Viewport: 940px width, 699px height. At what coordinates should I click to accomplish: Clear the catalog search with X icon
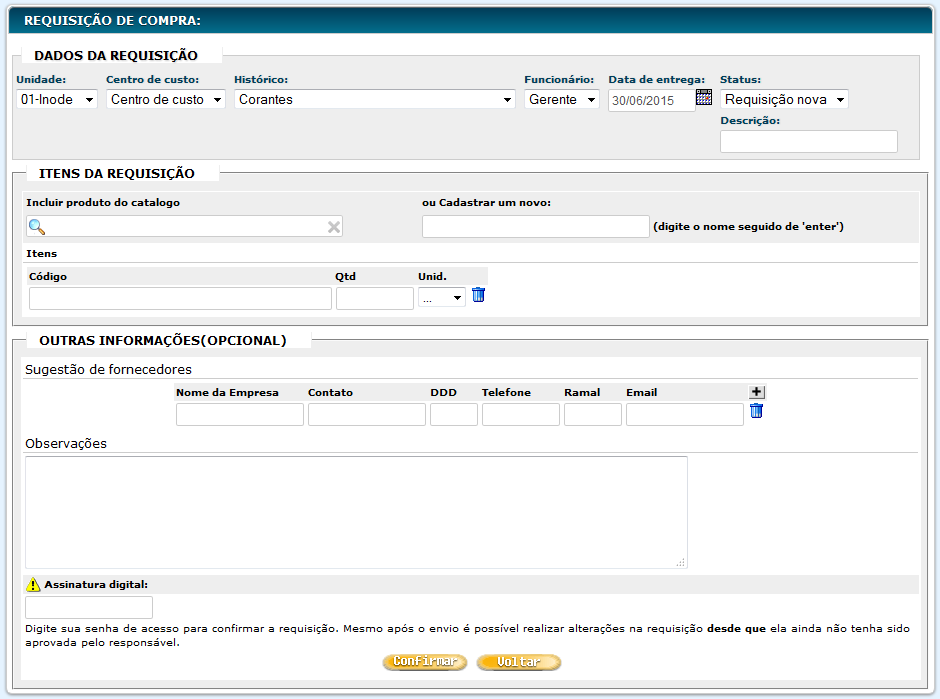click(334, 227)
